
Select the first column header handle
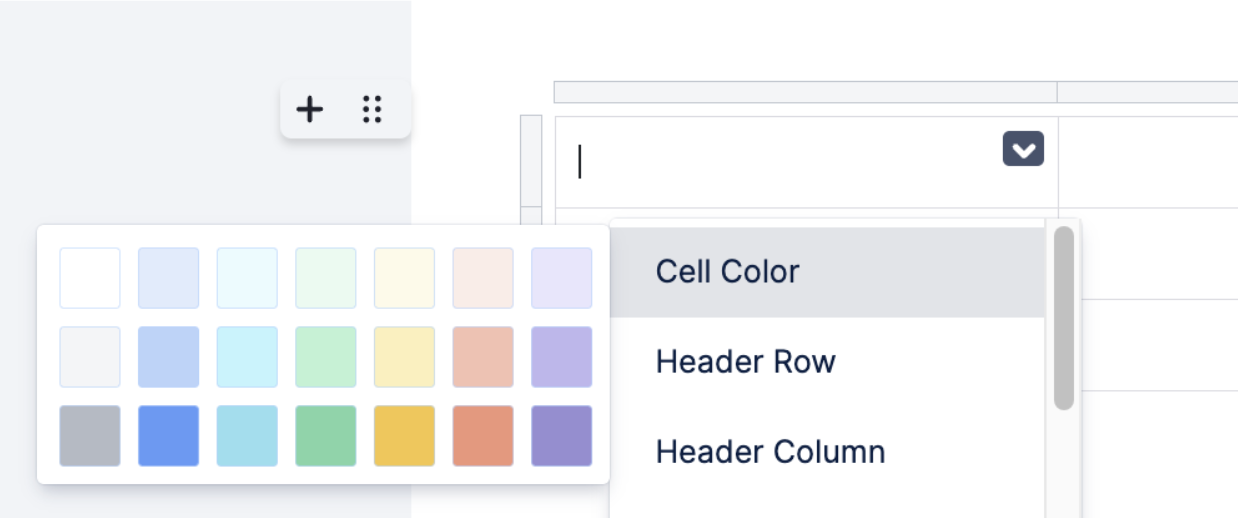(x=806, y=92)
